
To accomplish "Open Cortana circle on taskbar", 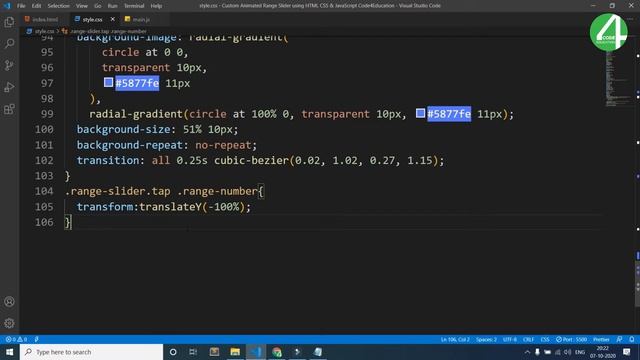I will [173, 352].
